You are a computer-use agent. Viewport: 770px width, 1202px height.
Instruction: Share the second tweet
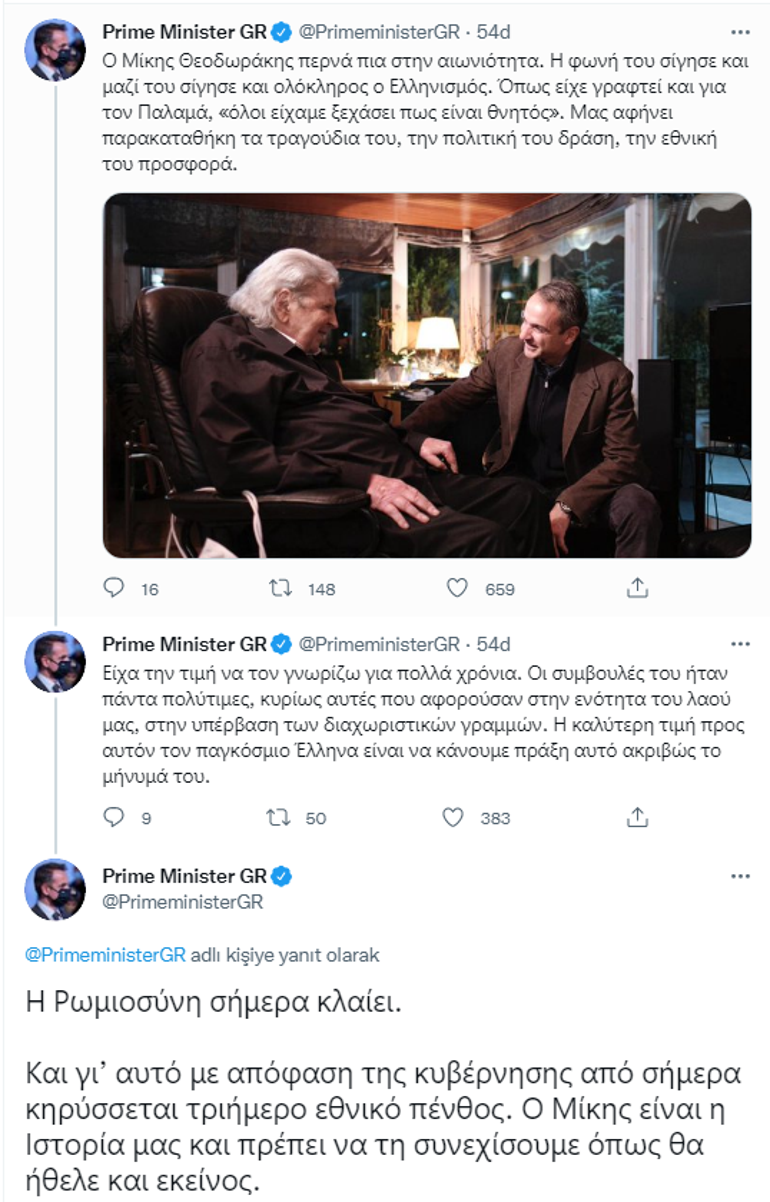click(x=637, y=817)
